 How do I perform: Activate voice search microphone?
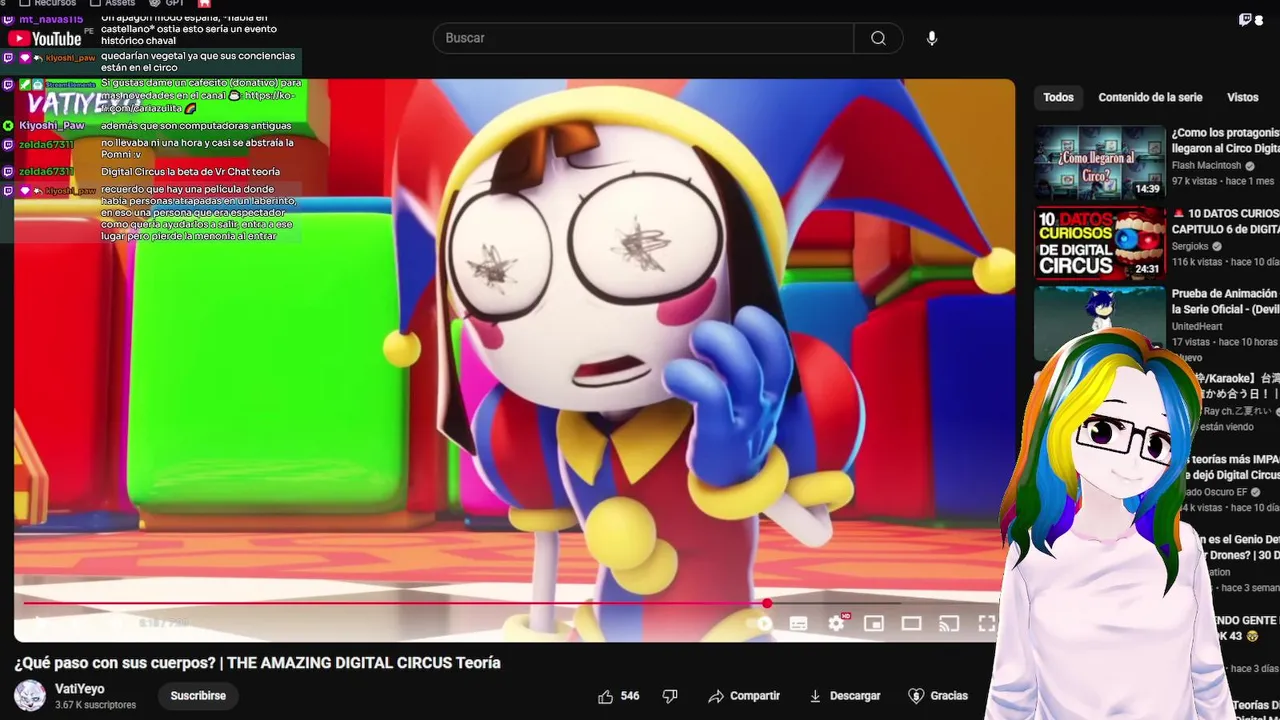coord(932,38)
